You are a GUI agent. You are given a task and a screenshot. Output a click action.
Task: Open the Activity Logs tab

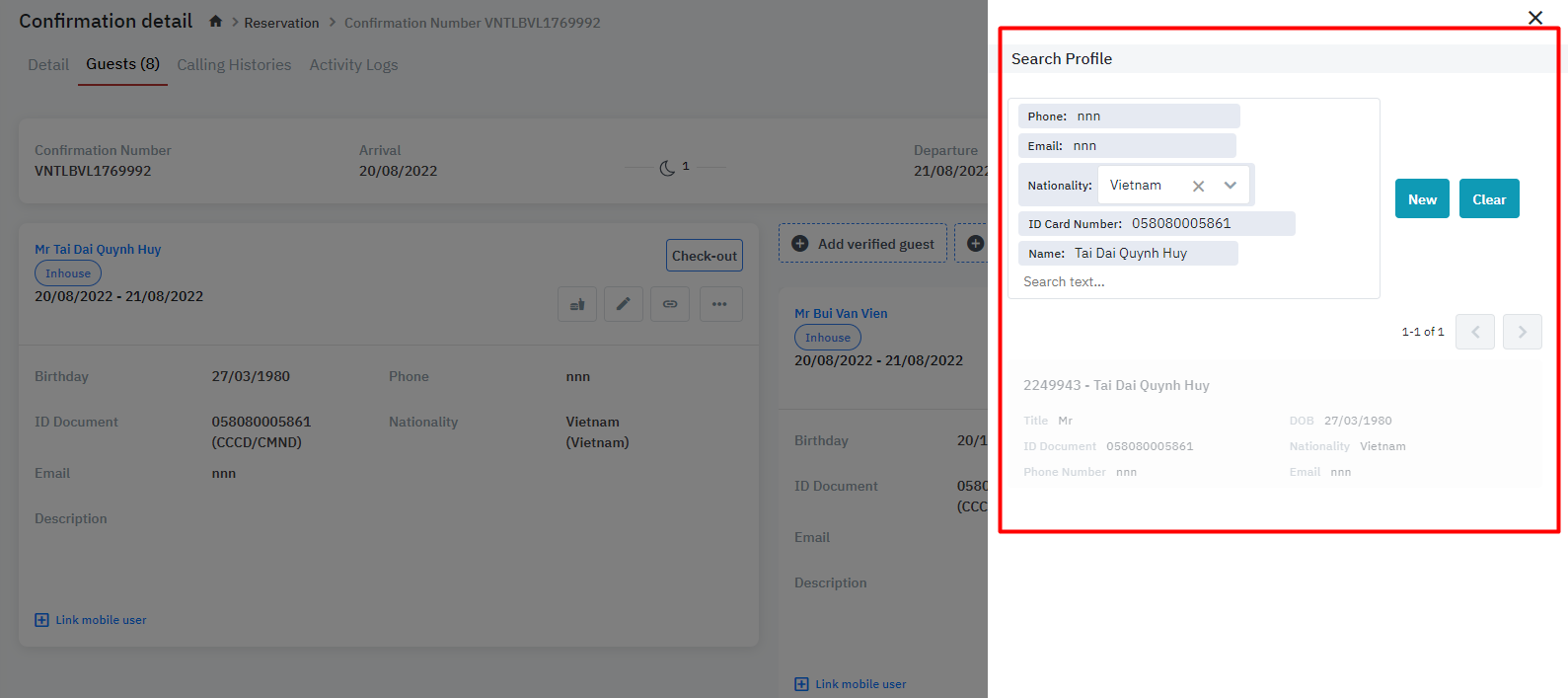(x=353, y=65)
